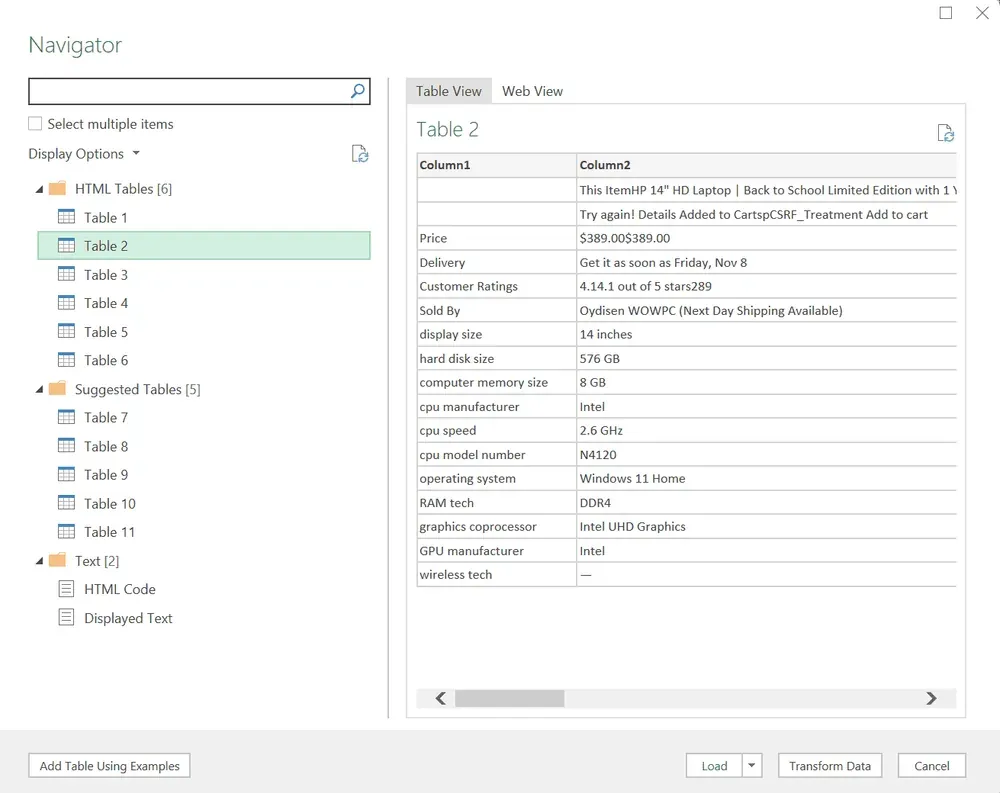Screen dimensions: 1000x793
Task: Collapse the HTML Tables group
Action: [x=40, y=189]
